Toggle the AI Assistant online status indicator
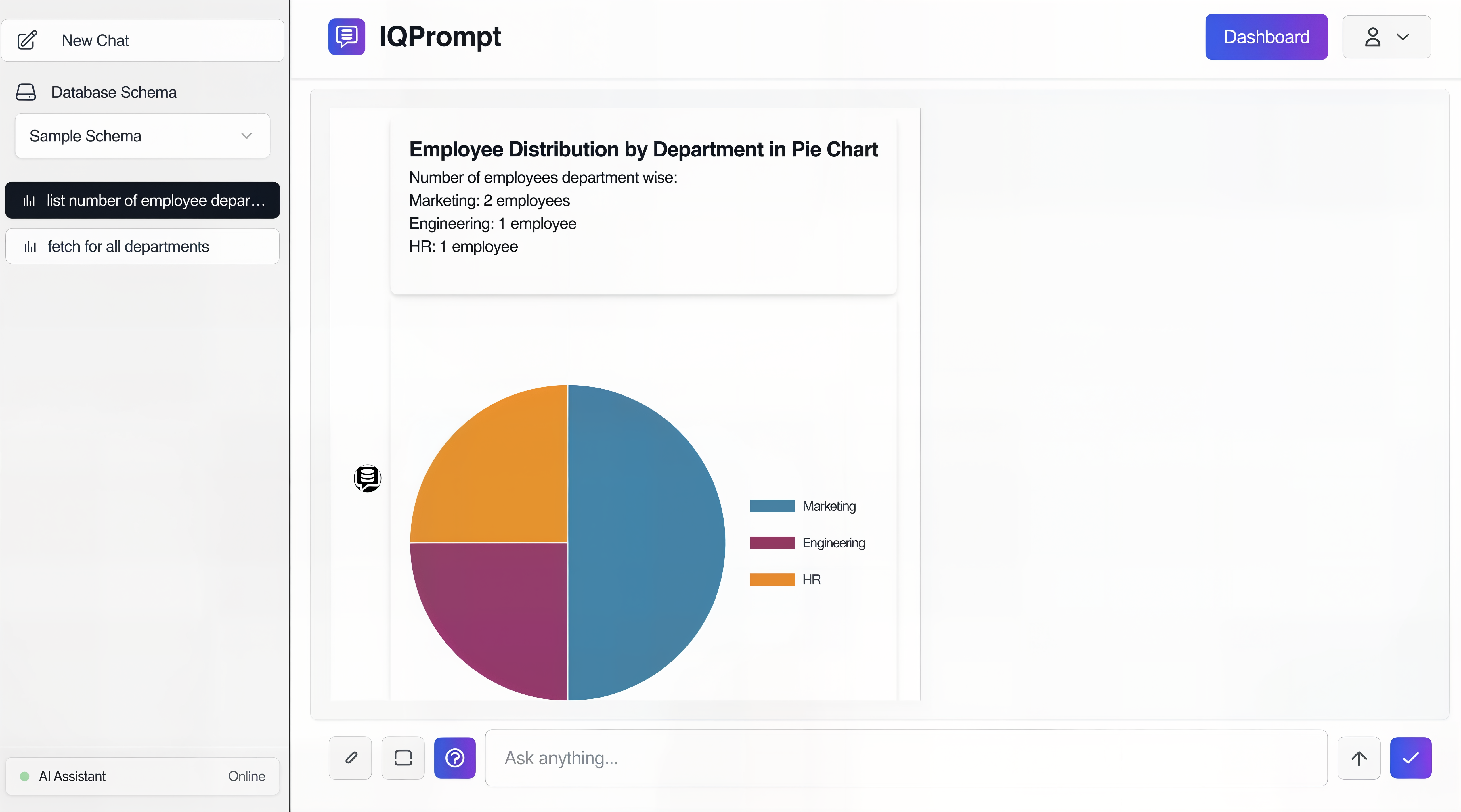Viewport: 1461px width, 812px height. [24, 776]
